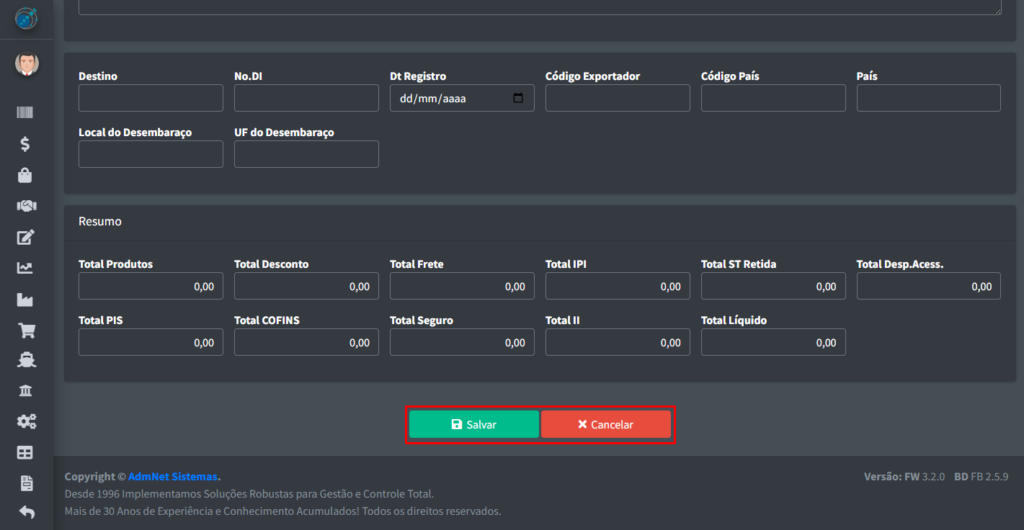Open the AdmNet Sistemas link

[173, 477]
